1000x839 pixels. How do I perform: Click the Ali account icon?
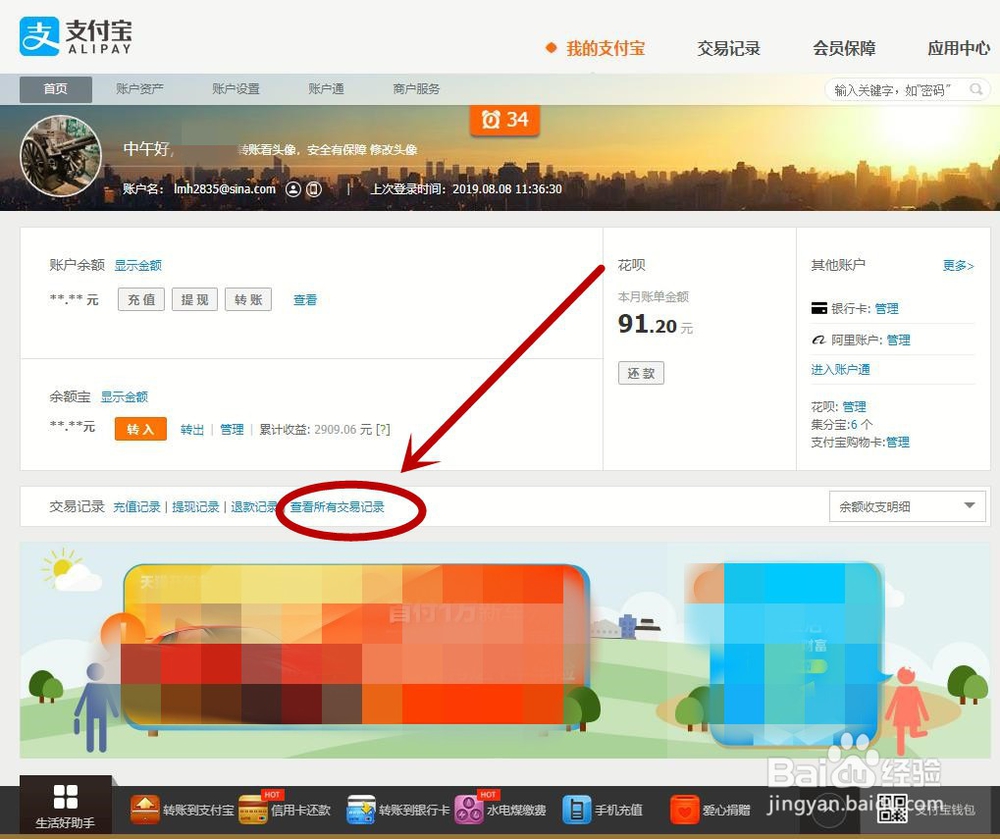(x=819, y=340)
